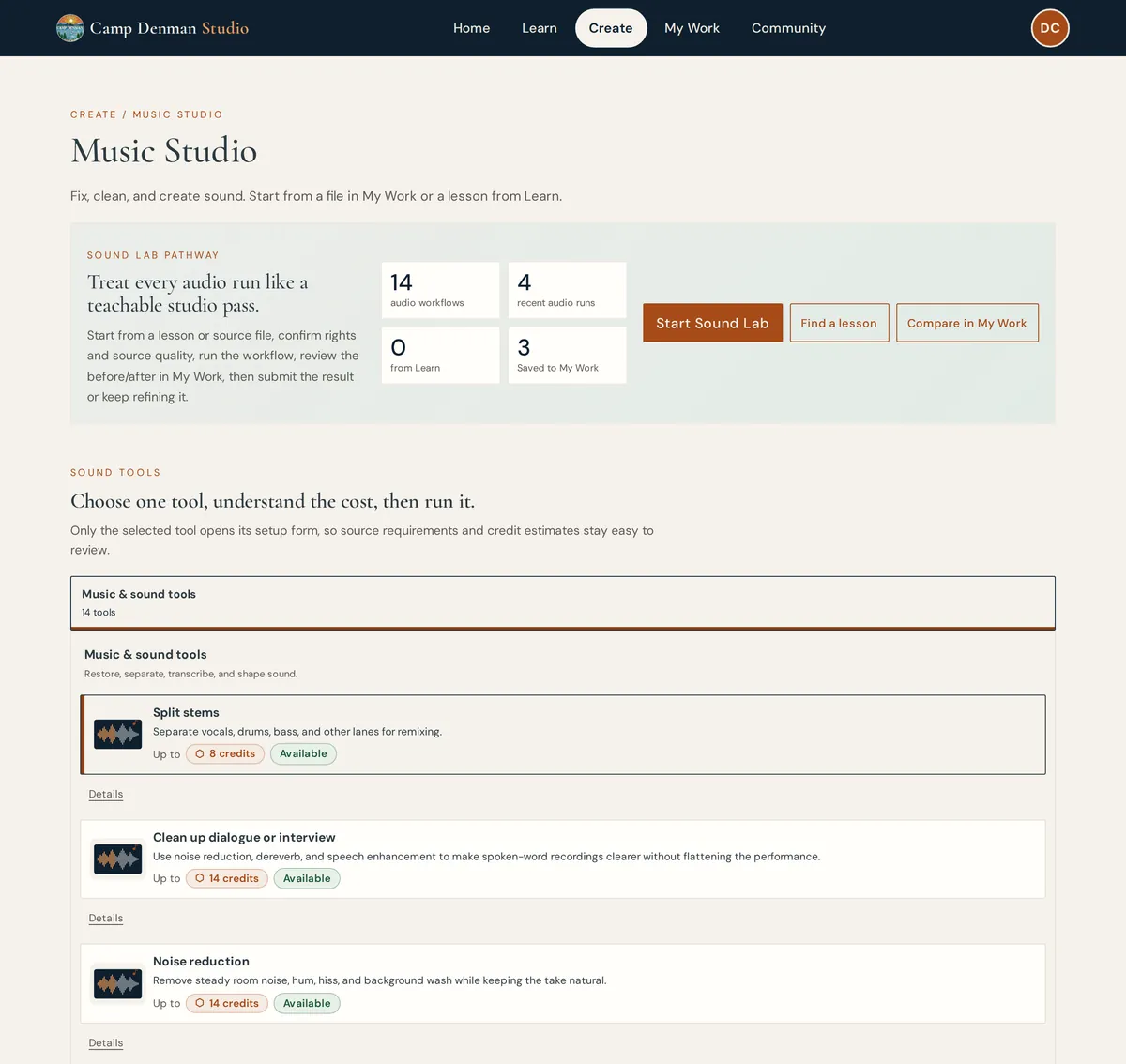
Task: Click the Music Studio page heading
Action: 164,151
